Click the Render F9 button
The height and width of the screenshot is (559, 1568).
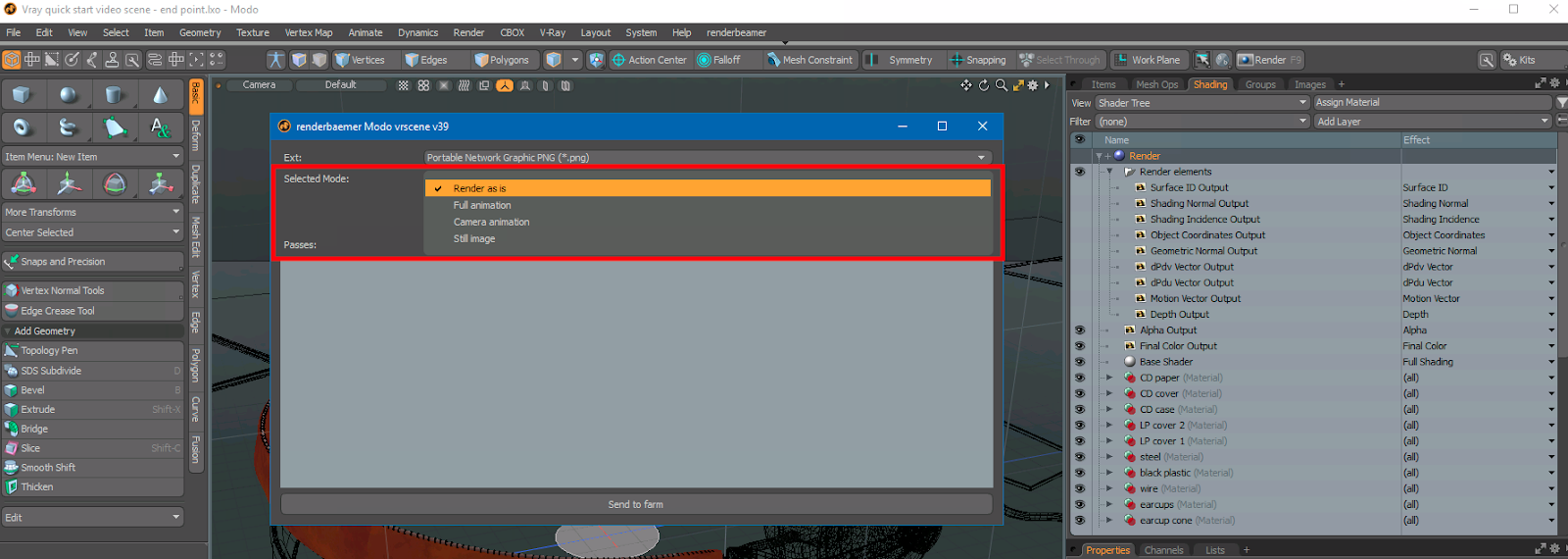click(x=1270, y=60)
